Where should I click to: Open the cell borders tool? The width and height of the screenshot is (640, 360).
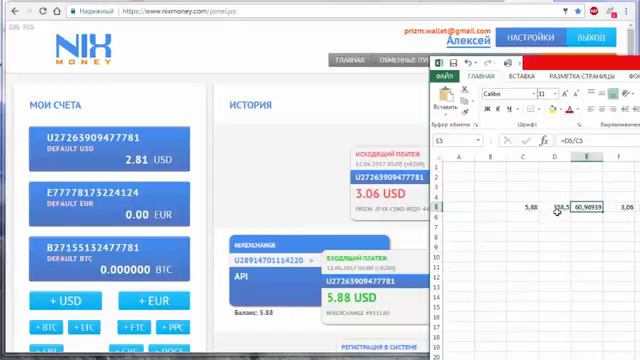pos(530,109)
